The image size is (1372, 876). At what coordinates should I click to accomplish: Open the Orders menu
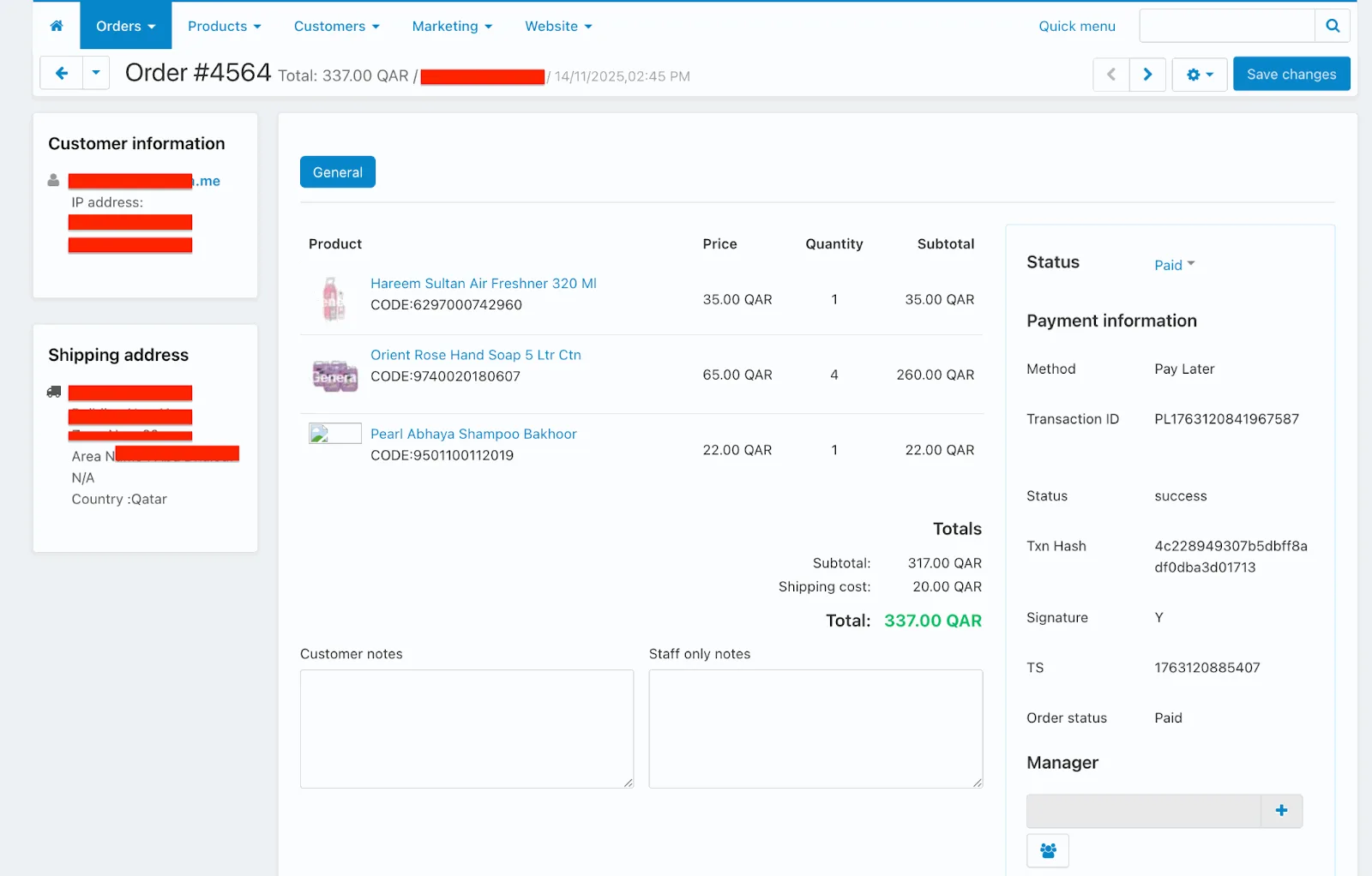(126, 26)
